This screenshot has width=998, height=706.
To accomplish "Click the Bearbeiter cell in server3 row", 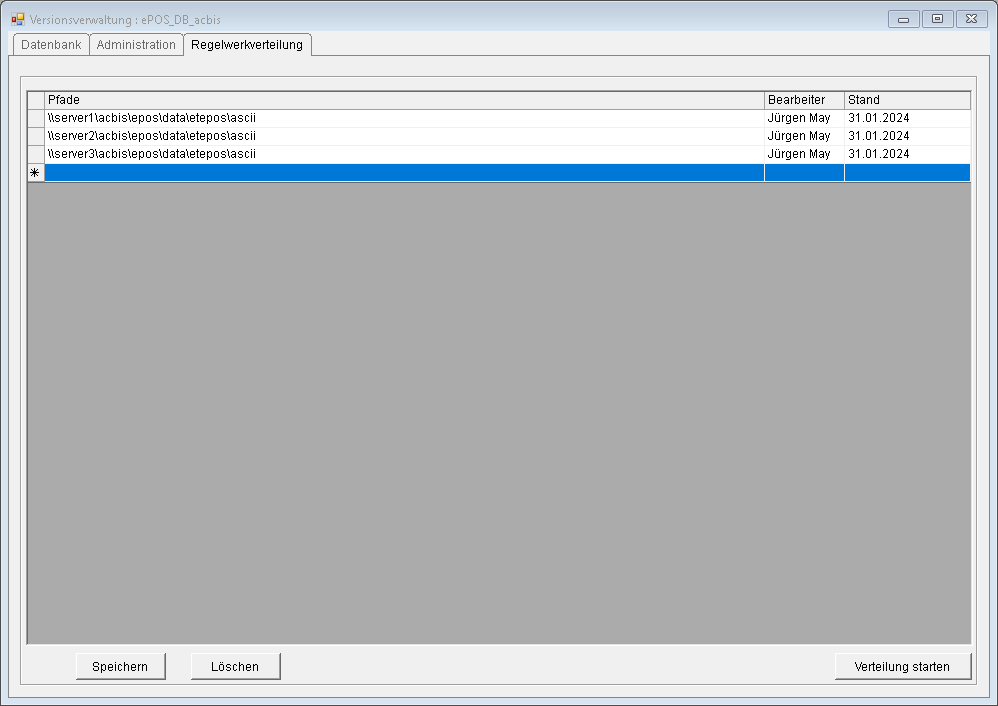I will (x=804, y=154).
